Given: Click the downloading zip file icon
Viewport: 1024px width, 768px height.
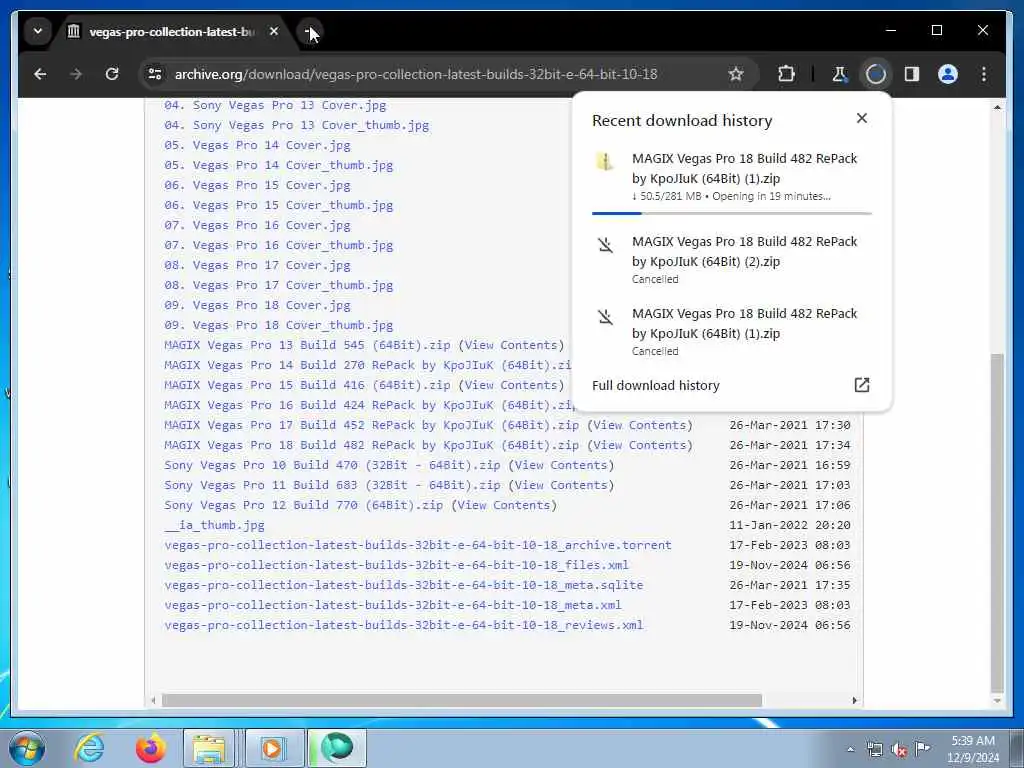Looking at the screenshot, I should (x=605, y=161).
